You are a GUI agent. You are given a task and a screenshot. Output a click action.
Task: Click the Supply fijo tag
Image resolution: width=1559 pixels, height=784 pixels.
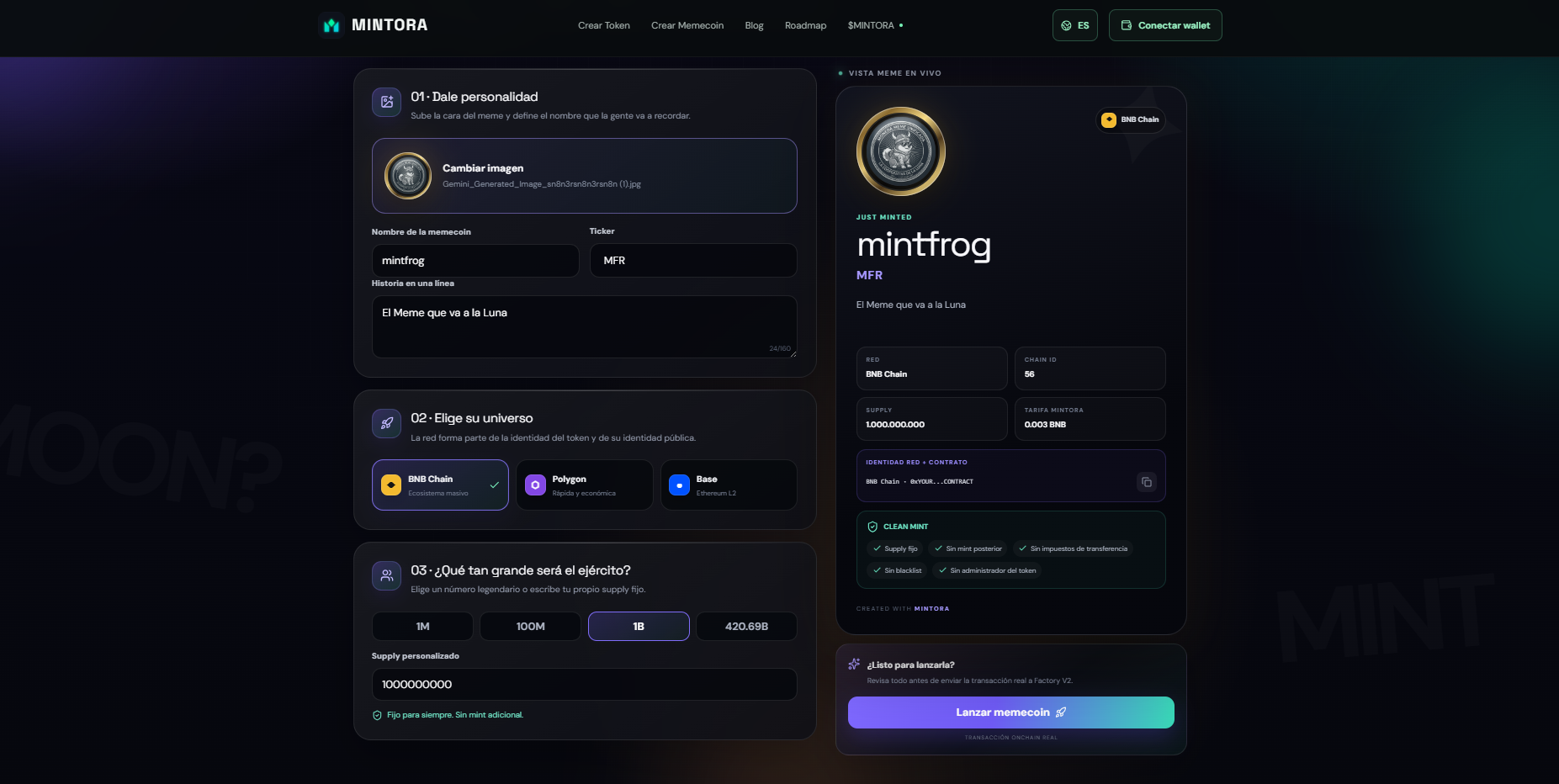tap(895, 548)
